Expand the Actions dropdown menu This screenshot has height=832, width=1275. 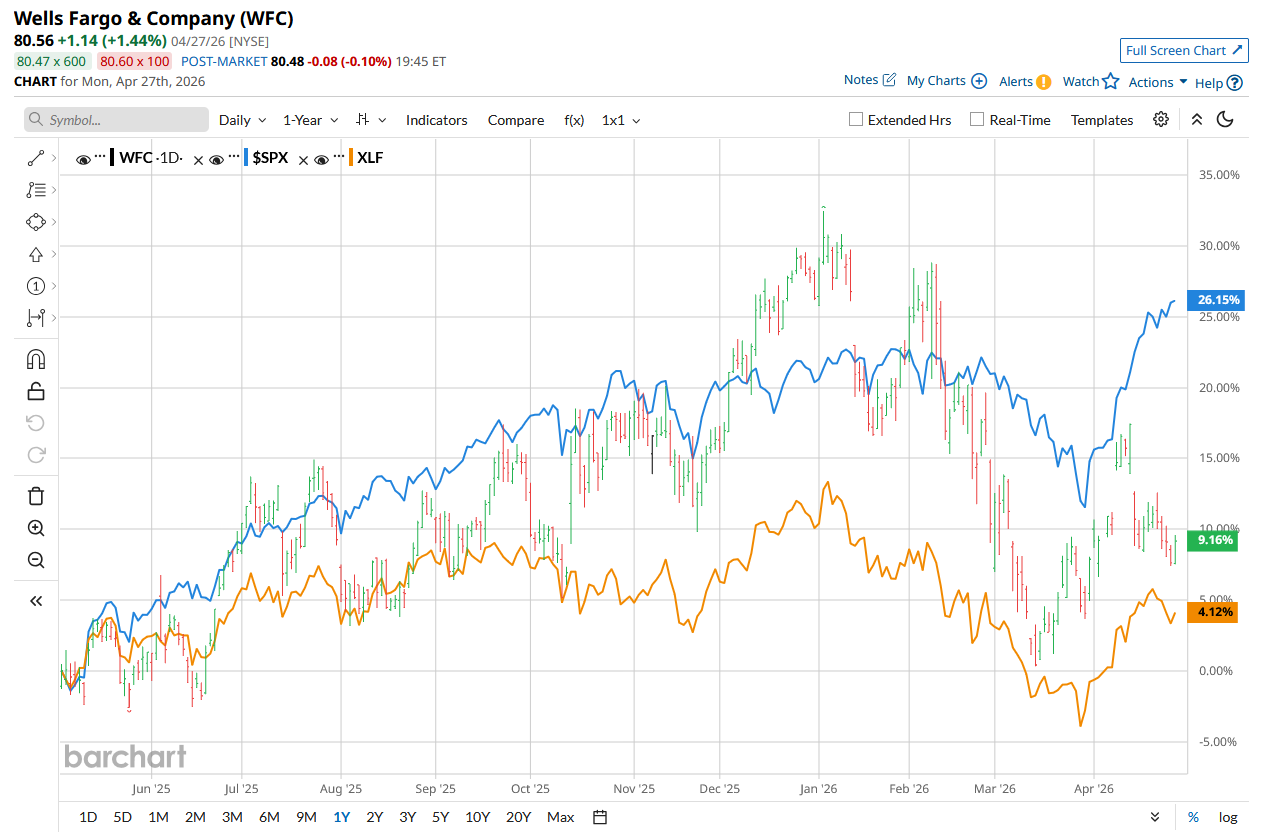click(1157, 82)
